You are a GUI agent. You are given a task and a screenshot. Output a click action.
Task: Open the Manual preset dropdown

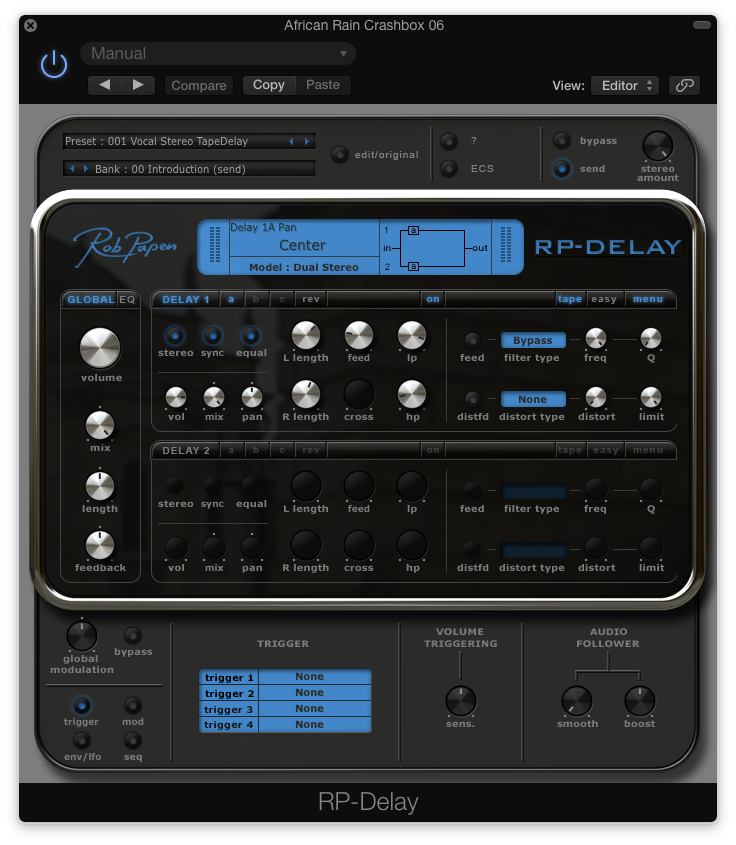(218, 53)
